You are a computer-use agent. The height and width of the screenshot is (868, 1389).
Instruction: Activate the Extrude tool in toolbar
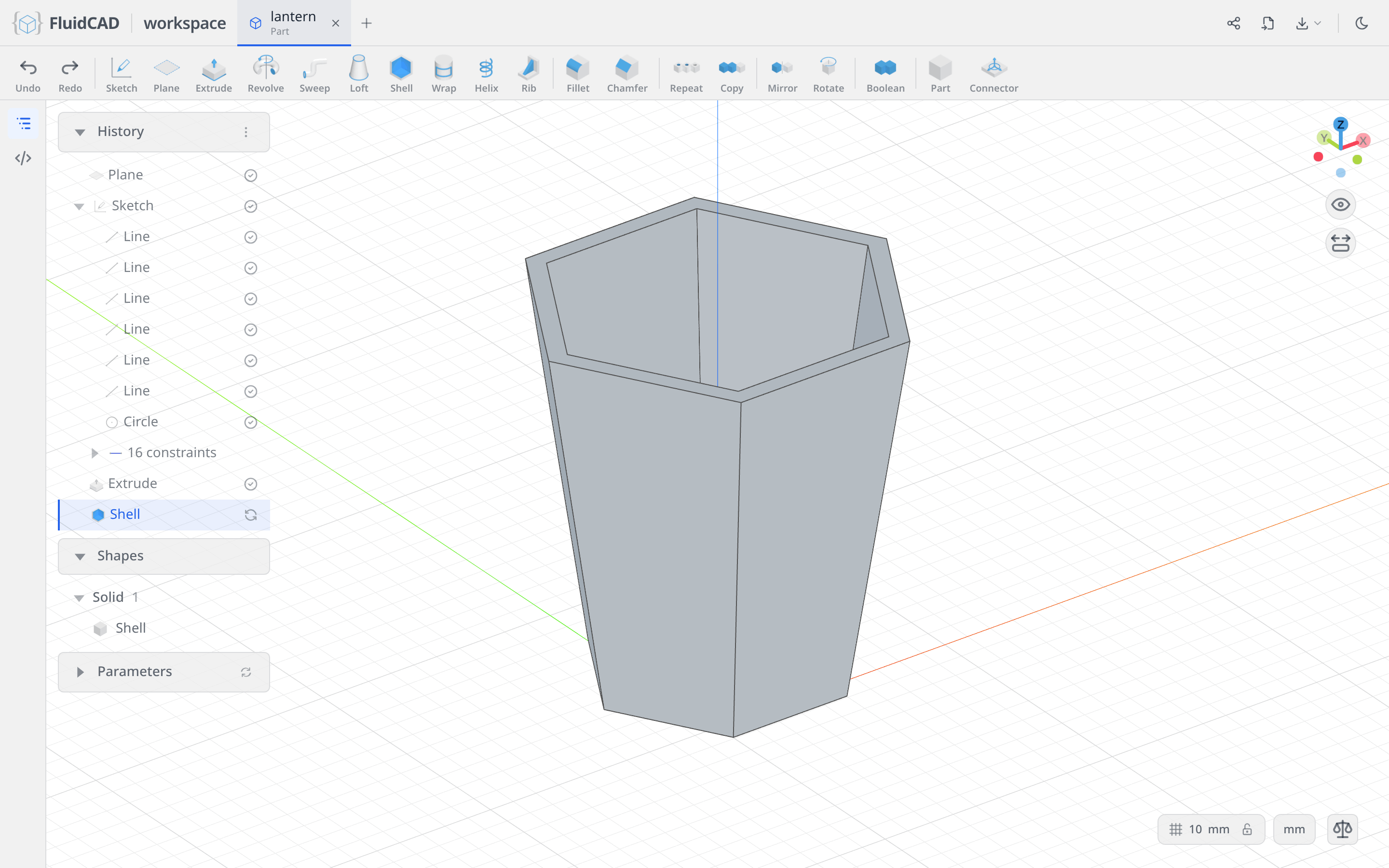point(214,74)
